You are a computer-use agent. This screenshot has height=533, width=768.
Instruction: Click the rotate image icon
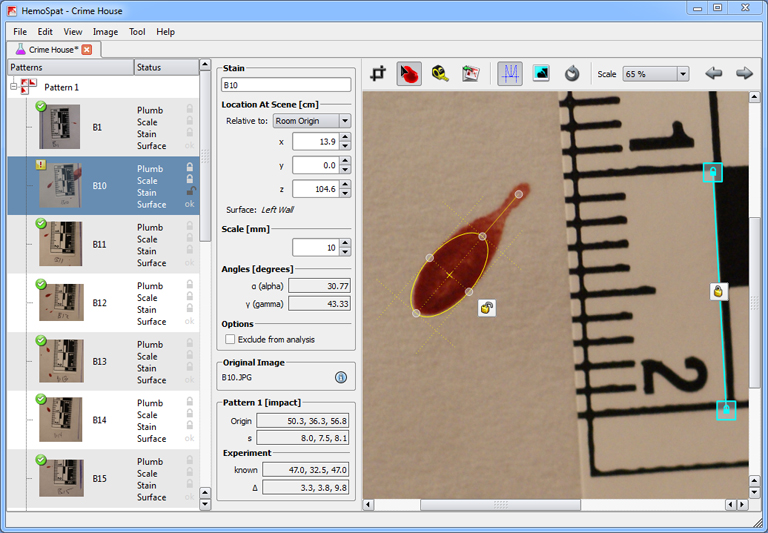click(x=572, y=73)
